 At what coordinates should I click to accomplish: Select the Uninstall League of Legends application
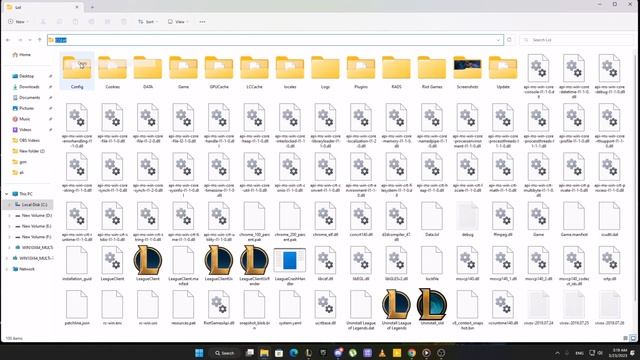tap(396, 309)
